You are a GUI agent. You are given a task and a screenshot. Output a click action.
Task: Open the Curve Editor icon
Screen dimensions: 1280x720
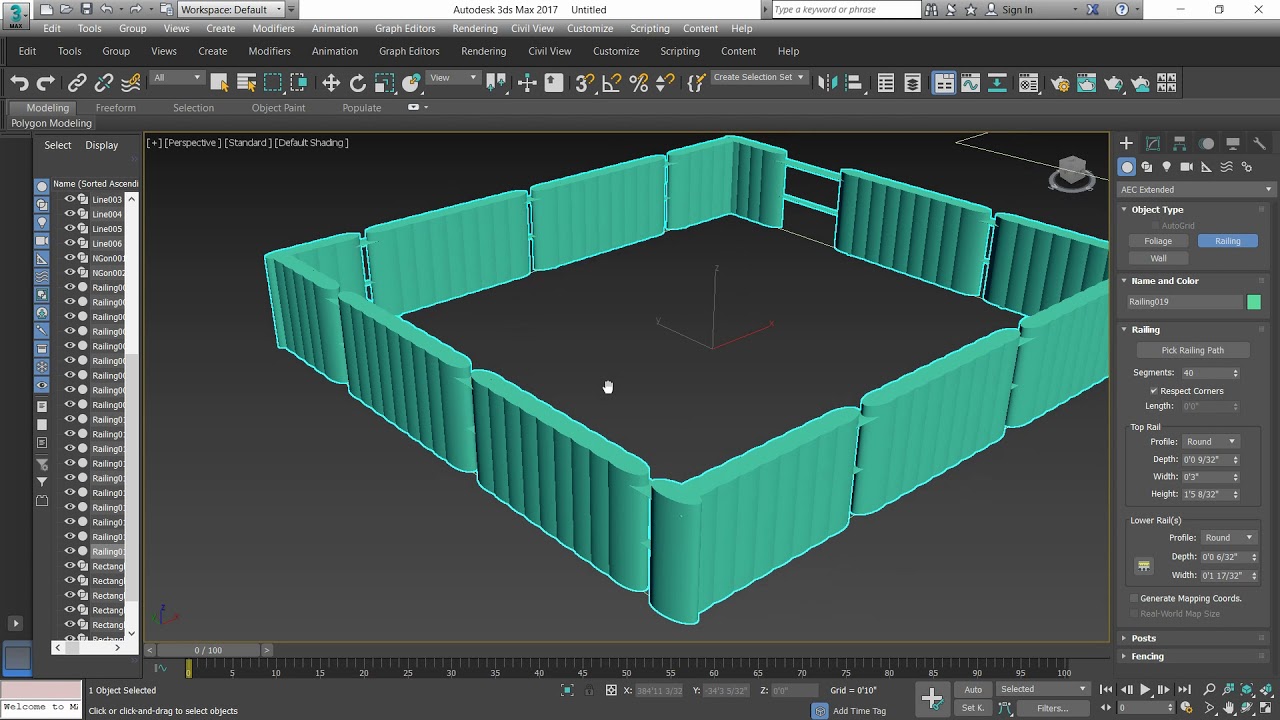(x=970, y=83)
